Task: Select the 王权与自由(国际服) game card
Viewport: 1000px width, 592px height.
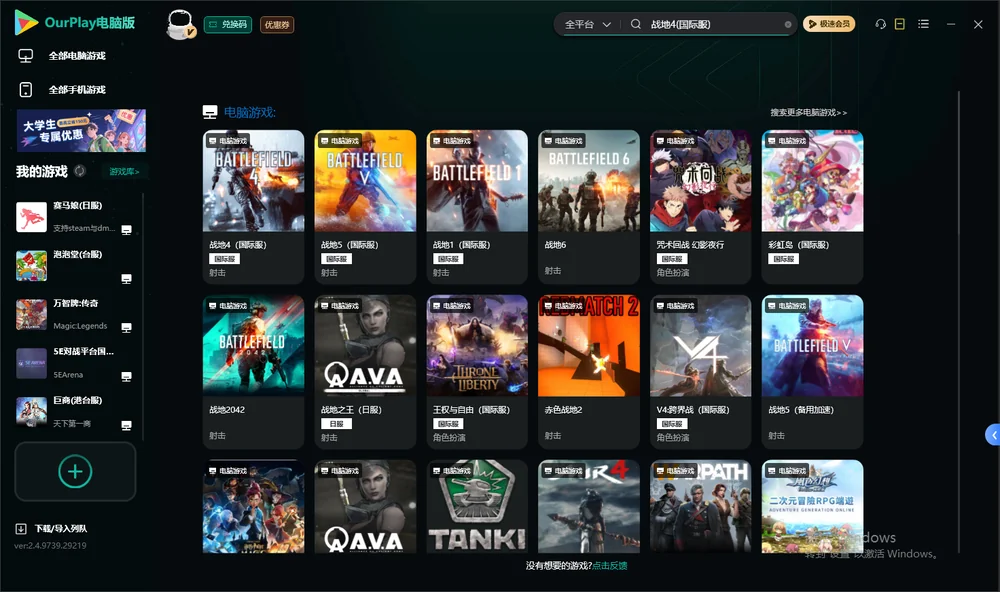Action: click(x=477, y=372)
